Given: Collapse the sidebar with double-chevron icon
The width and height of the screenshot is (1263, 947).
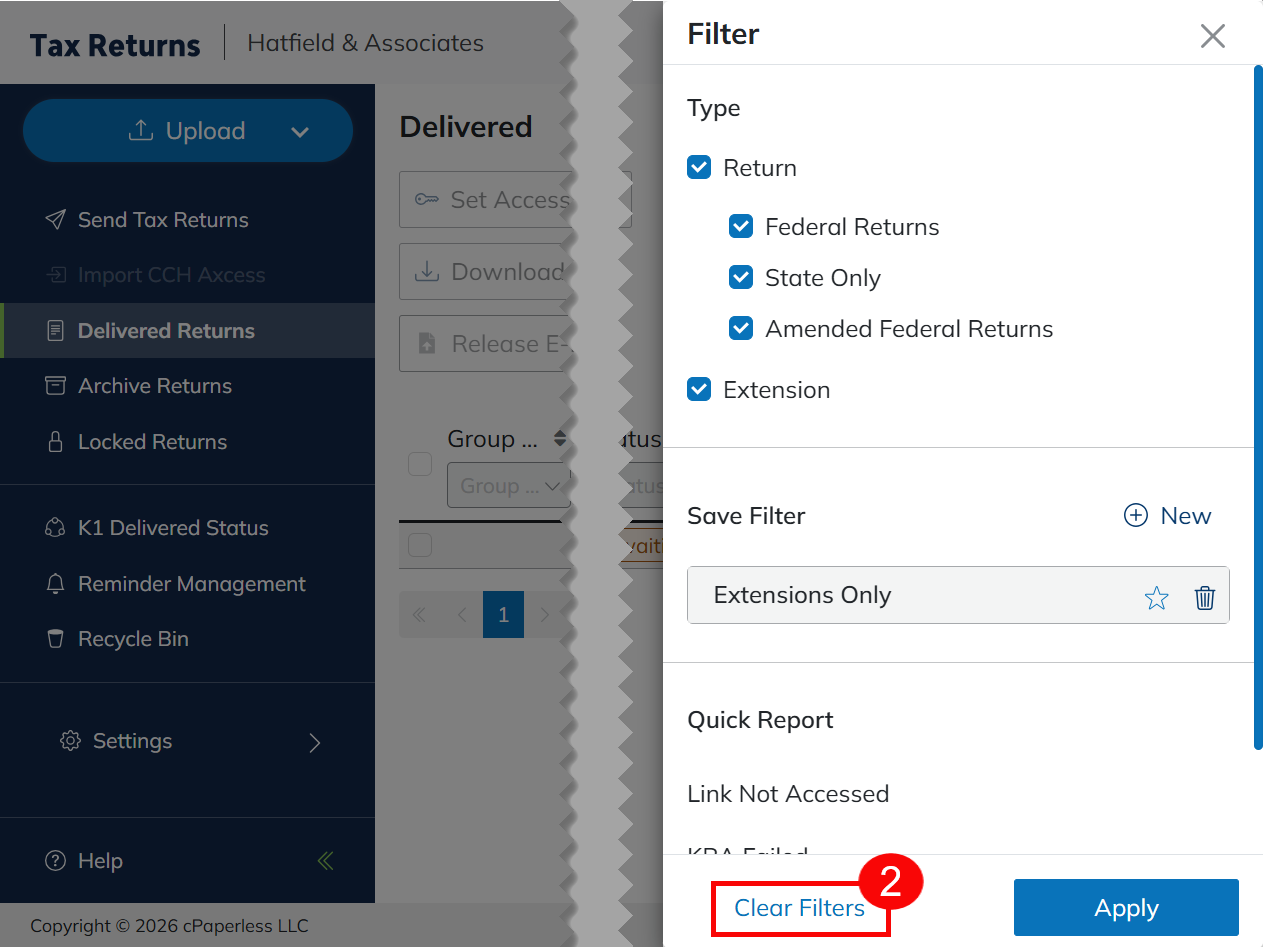Looking at the screenshot, I should (325, 861).
